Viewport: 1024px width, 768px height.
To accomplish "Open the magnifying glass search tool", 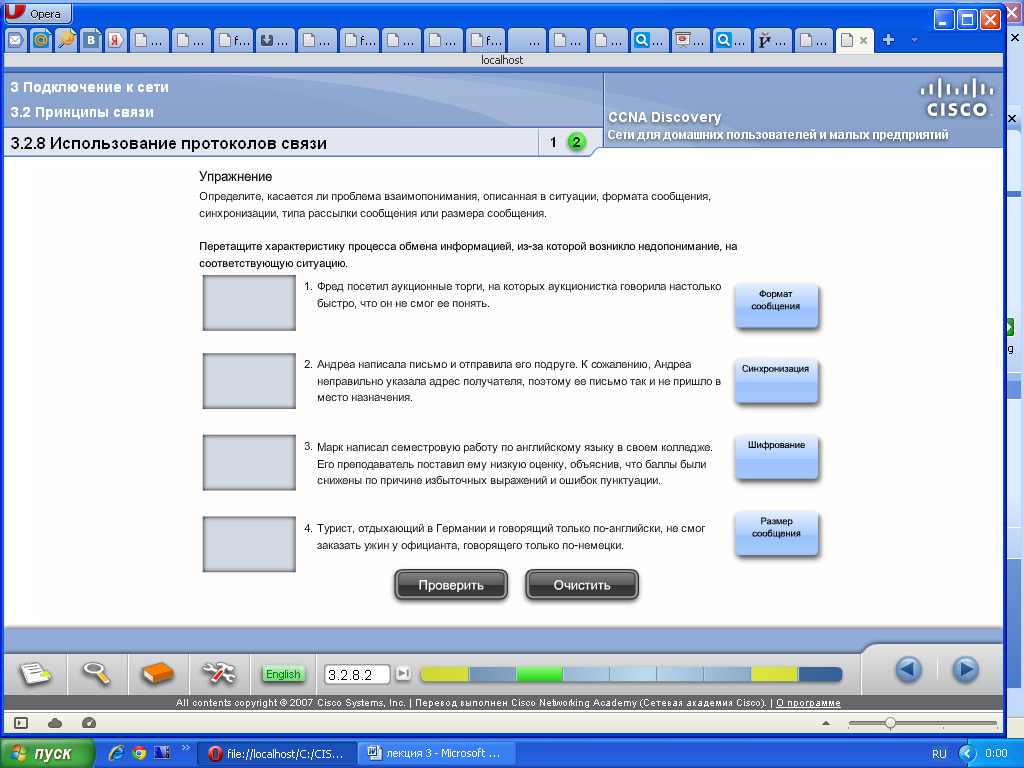I will [96, 673].
